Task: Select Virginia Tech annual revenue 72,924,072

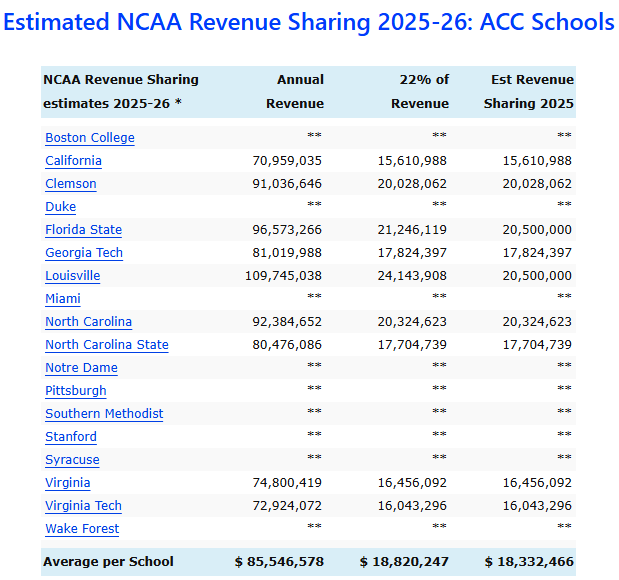Action: [x=287, y=506]
